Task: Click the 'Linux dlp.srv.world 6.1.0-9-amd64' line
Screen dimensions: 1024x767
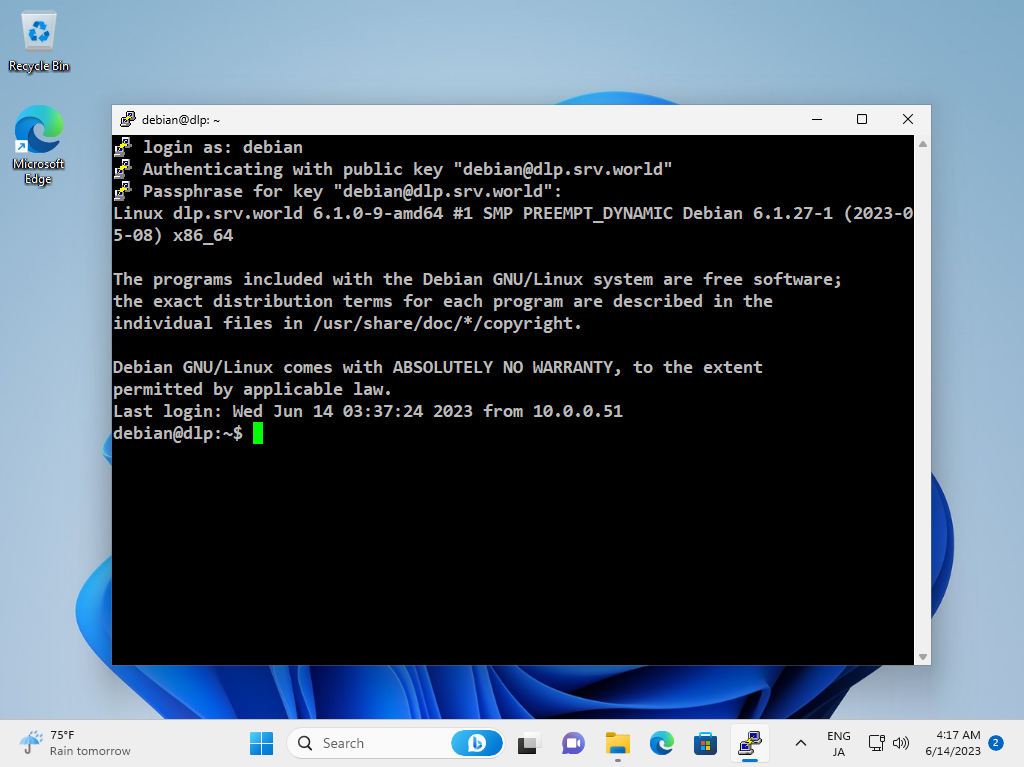Action: click(x=513, y=224)
